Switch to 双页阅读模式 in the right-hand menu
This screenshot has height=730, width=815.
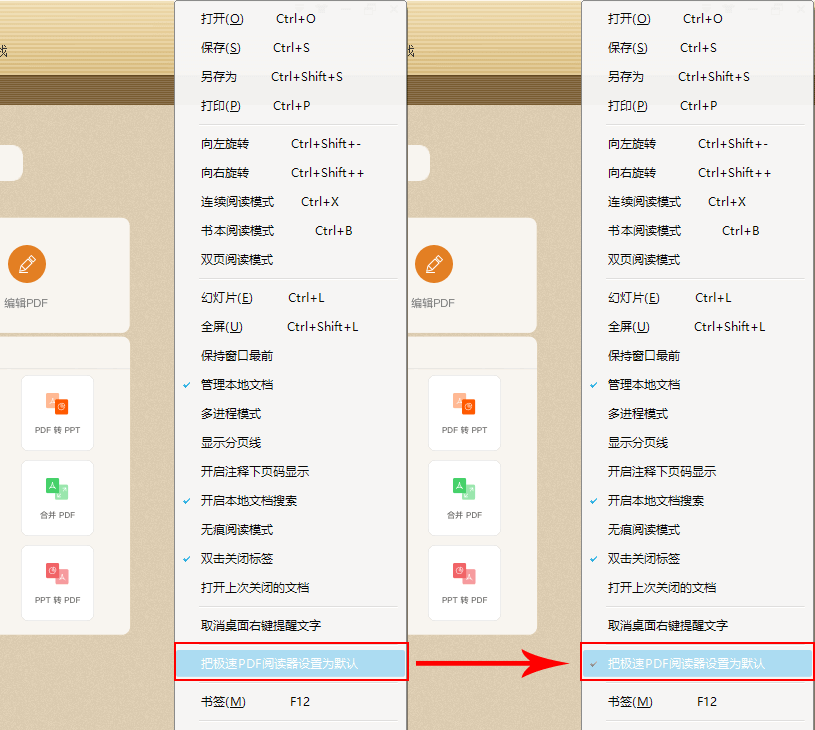[698, 260]
